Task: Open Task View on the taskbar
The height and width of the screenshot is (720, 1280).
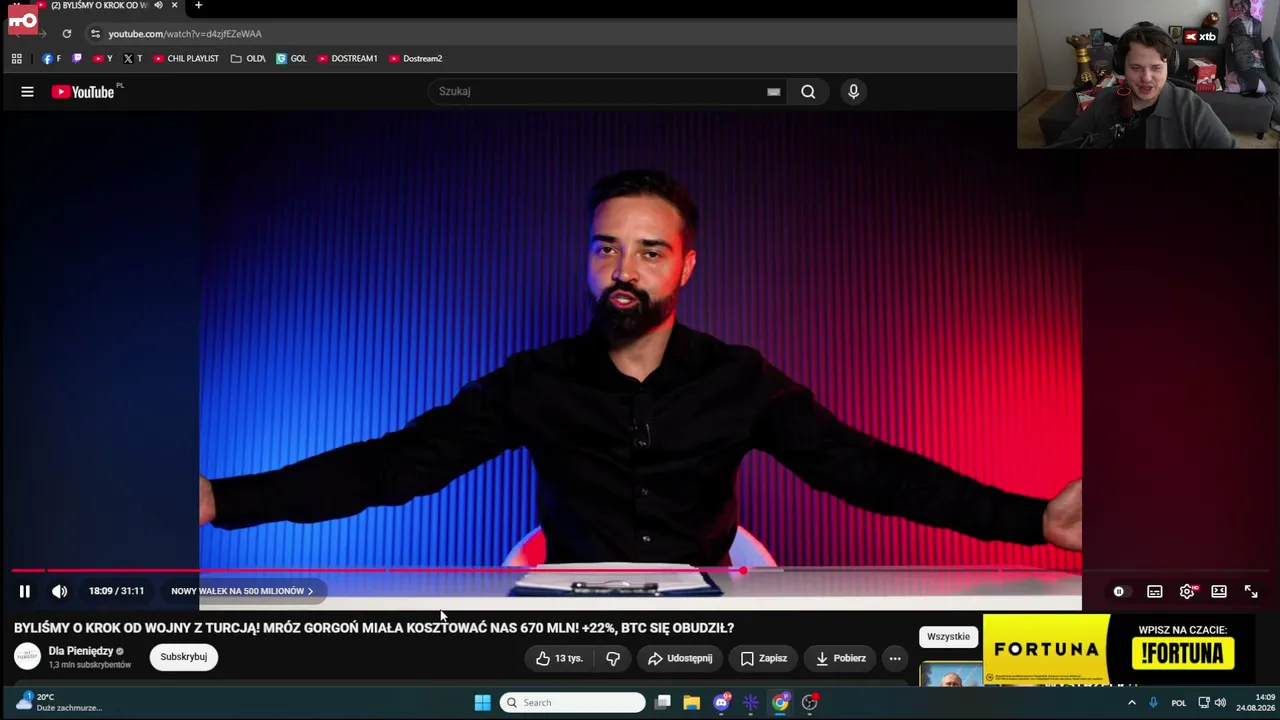Action: 662,703
